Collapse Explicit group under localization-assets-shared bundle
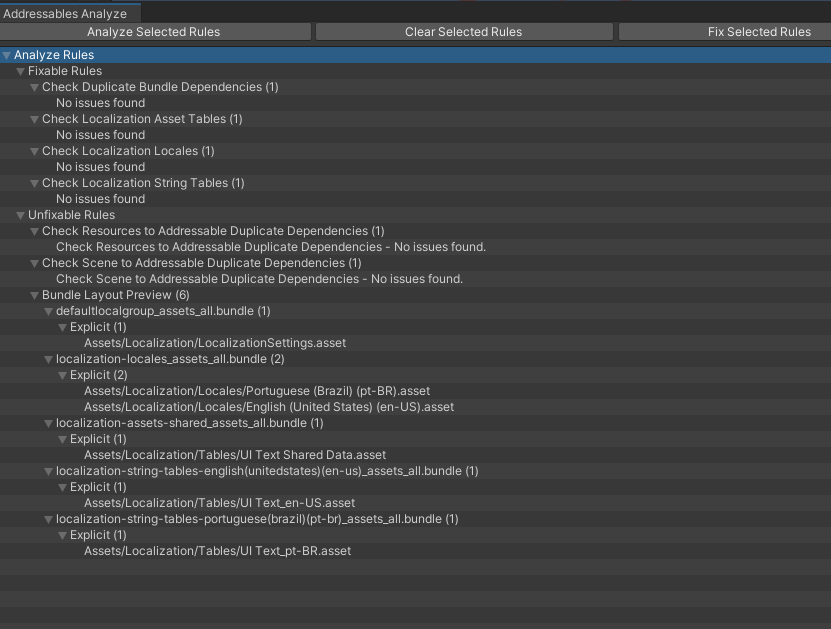This screenshot has height=629, width=831. [62, 438]
